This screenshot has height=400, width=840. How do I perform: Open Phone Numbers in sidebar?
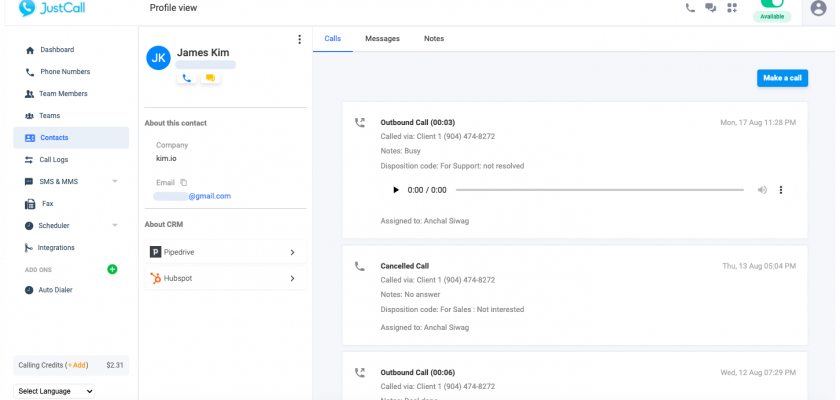point(65,72)
